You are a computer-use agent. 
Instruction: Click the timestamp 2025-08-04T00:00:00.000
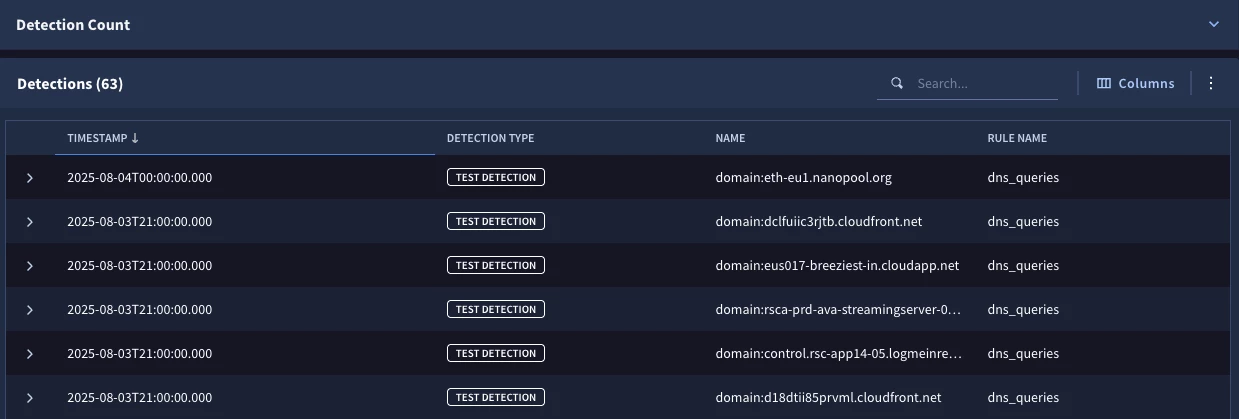[x=139, y=178]
